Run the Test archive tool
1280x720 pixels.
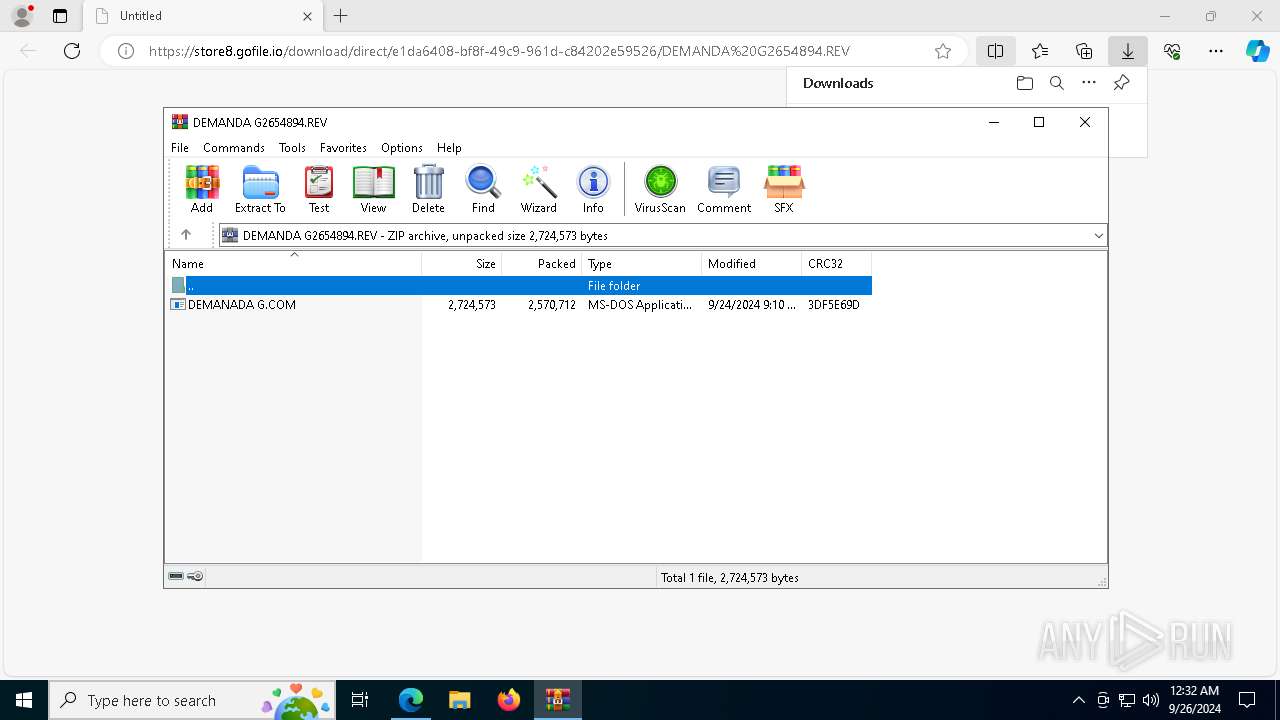[x=319, y=189]
